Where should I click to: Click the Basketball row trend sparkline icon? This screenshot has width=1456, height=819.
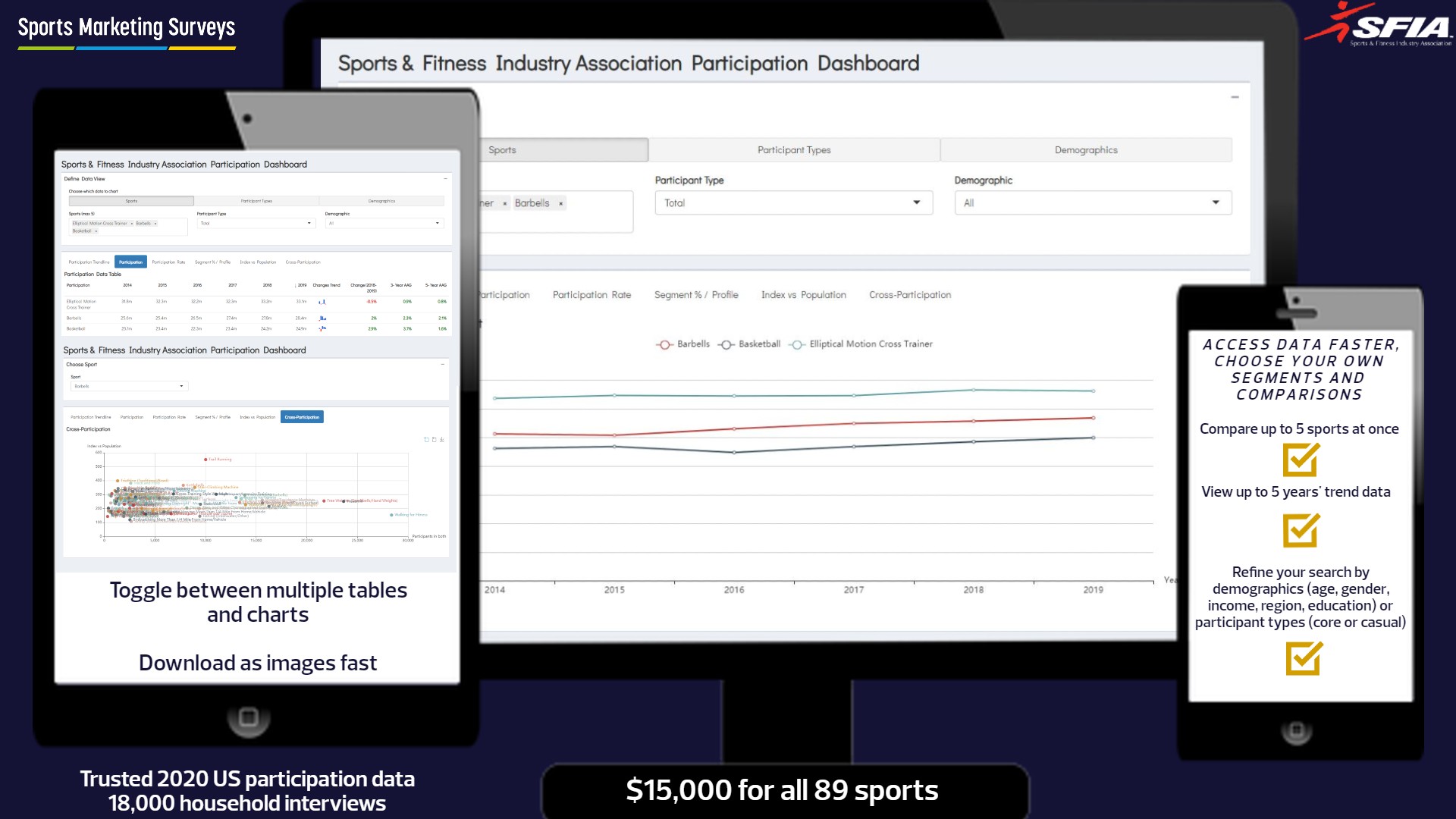tap(322, 329)
